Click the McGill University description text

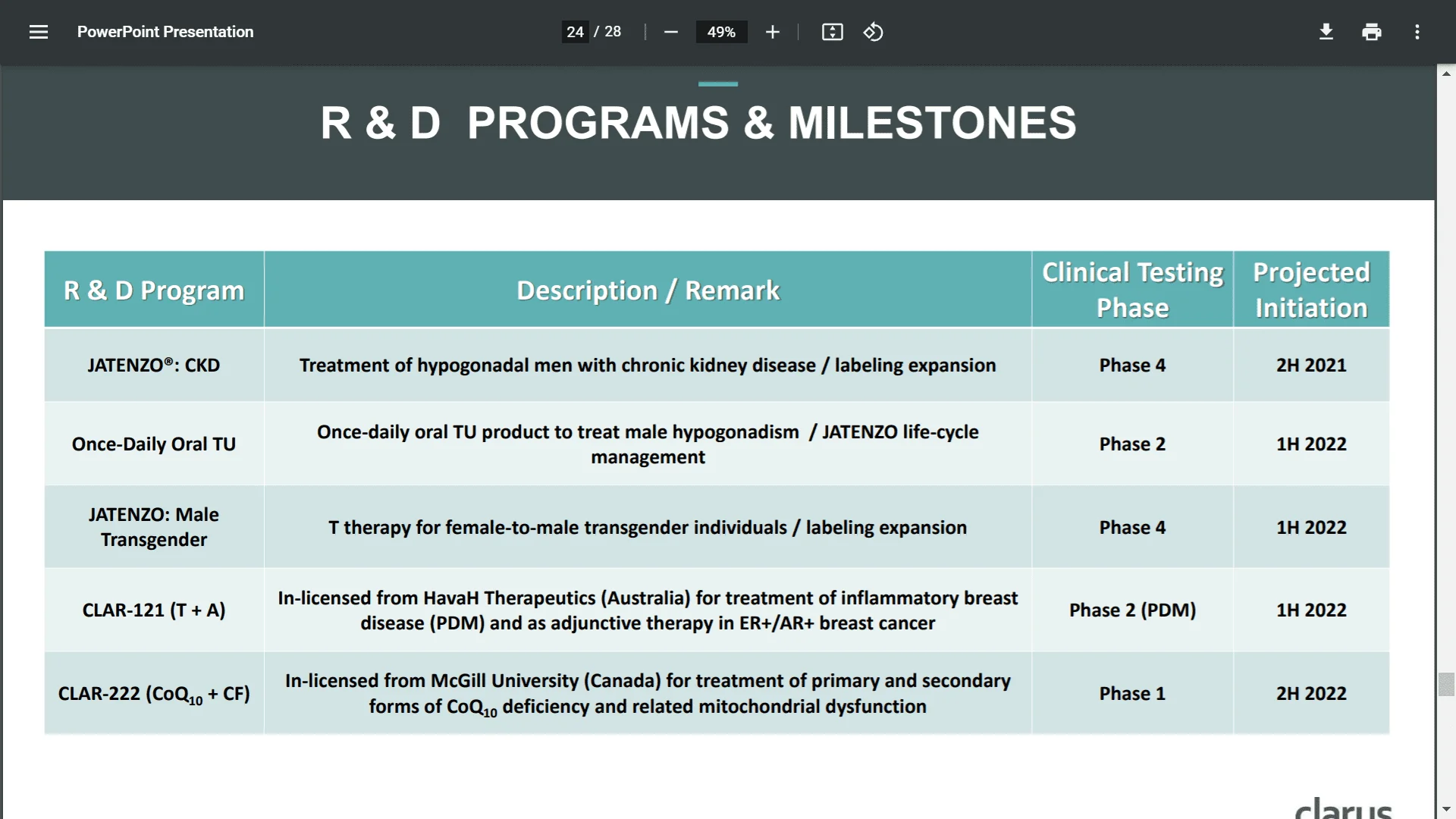(x=648, y=693)
